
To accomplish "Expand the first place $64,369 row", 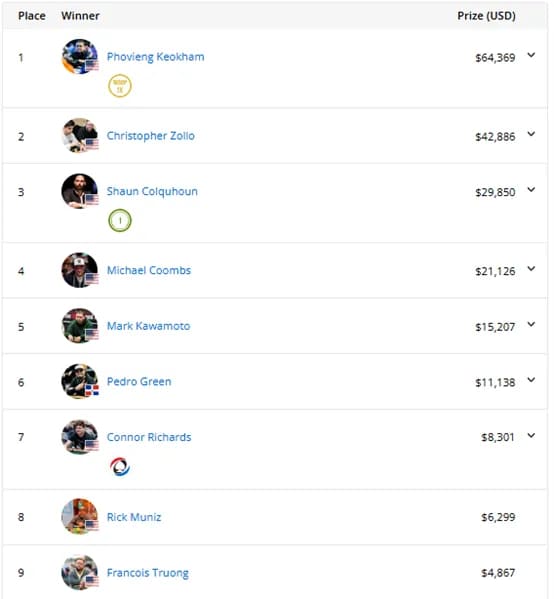I will (x=531, y=55).
